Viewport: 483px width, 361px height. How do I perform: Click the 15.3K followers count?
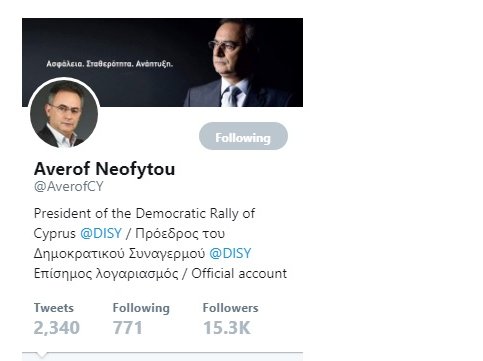227,328
